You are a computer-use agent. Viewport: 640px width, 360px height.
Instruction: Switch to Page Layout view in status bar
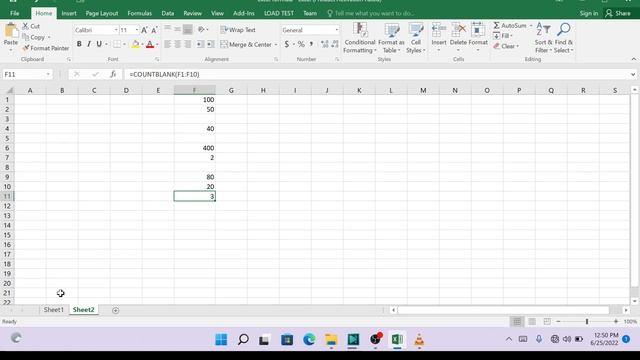tap(532, 322)
